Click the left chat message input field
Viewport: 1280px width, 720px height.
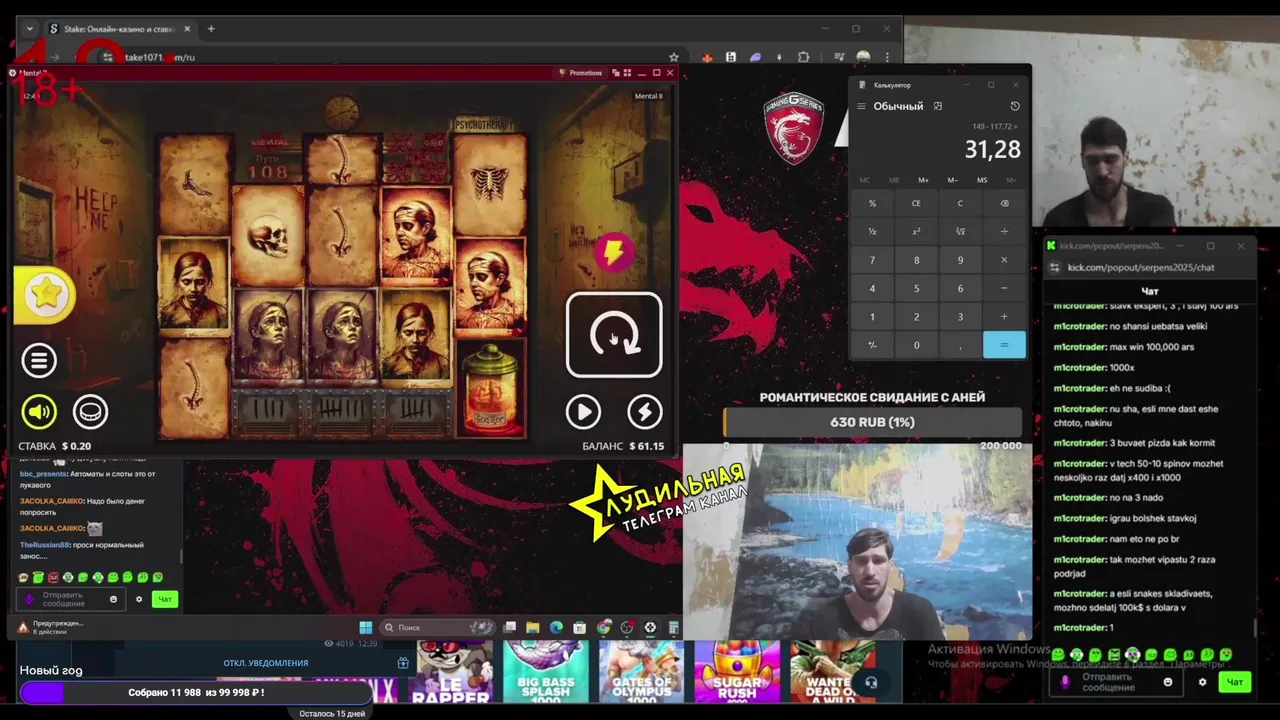pyautogui.click(x=70, y=599)
